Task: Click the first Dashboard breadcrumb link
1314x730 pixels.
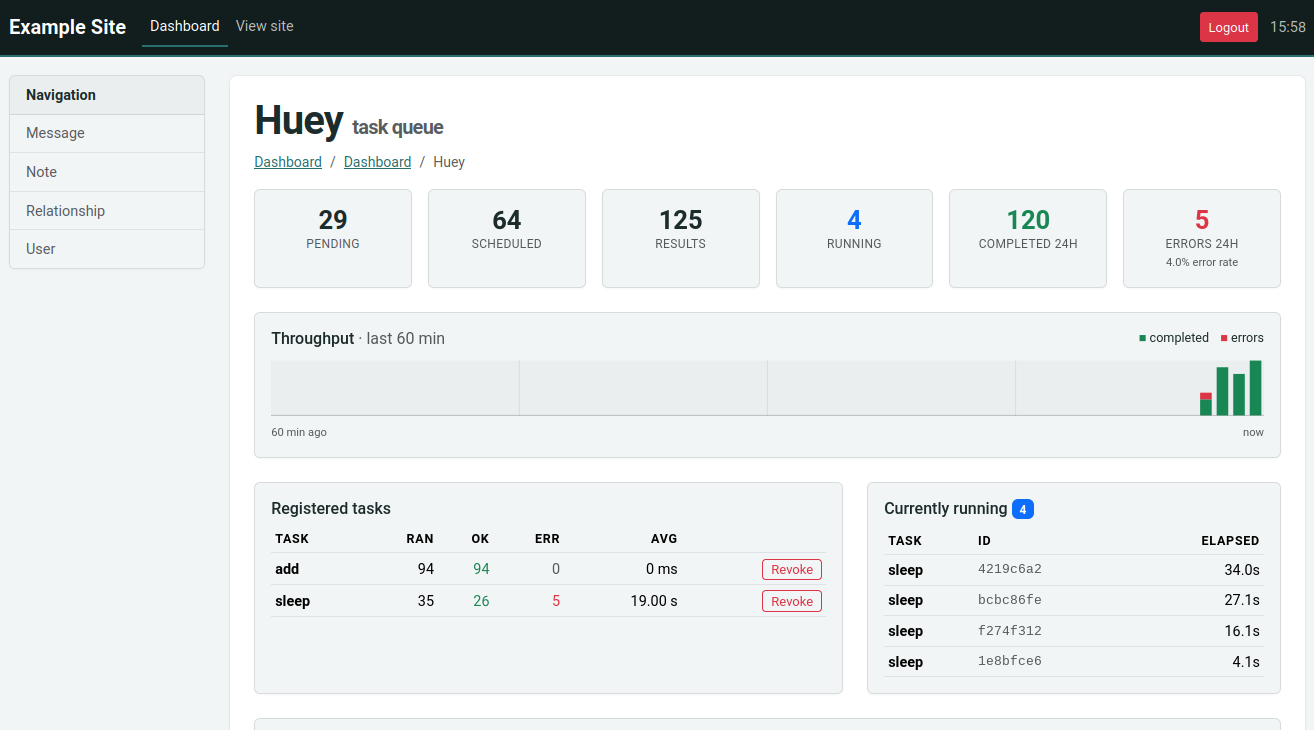Action: [288, 162]
